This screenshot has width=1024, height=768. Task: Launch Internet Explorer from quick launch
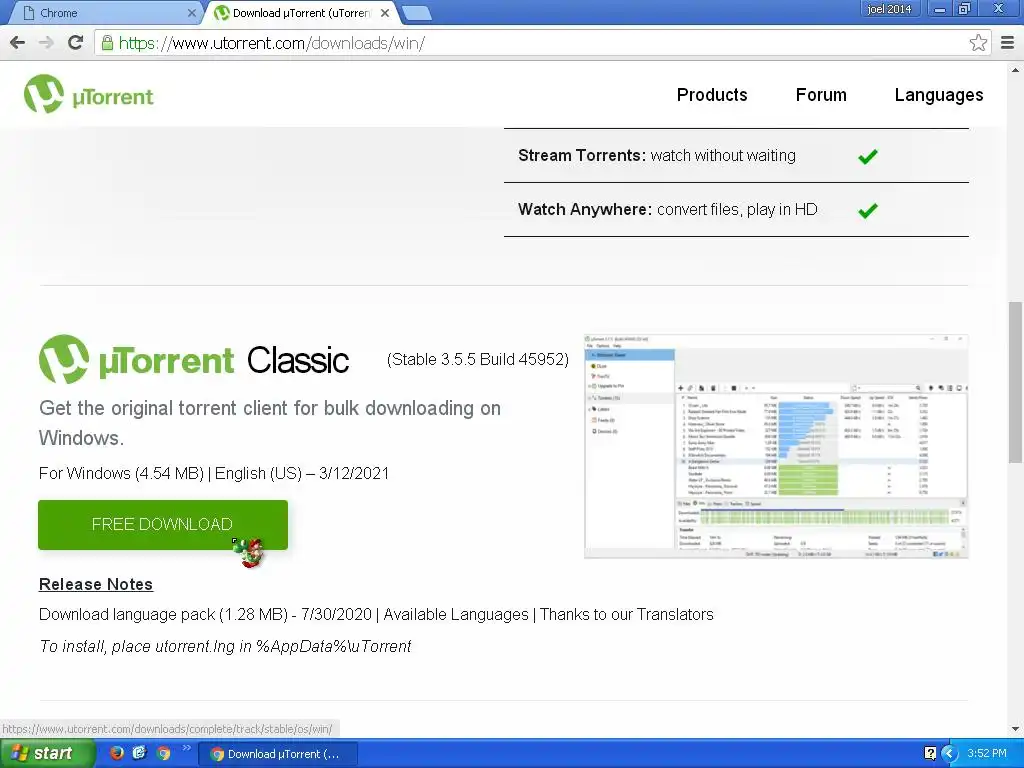(140, 753)
